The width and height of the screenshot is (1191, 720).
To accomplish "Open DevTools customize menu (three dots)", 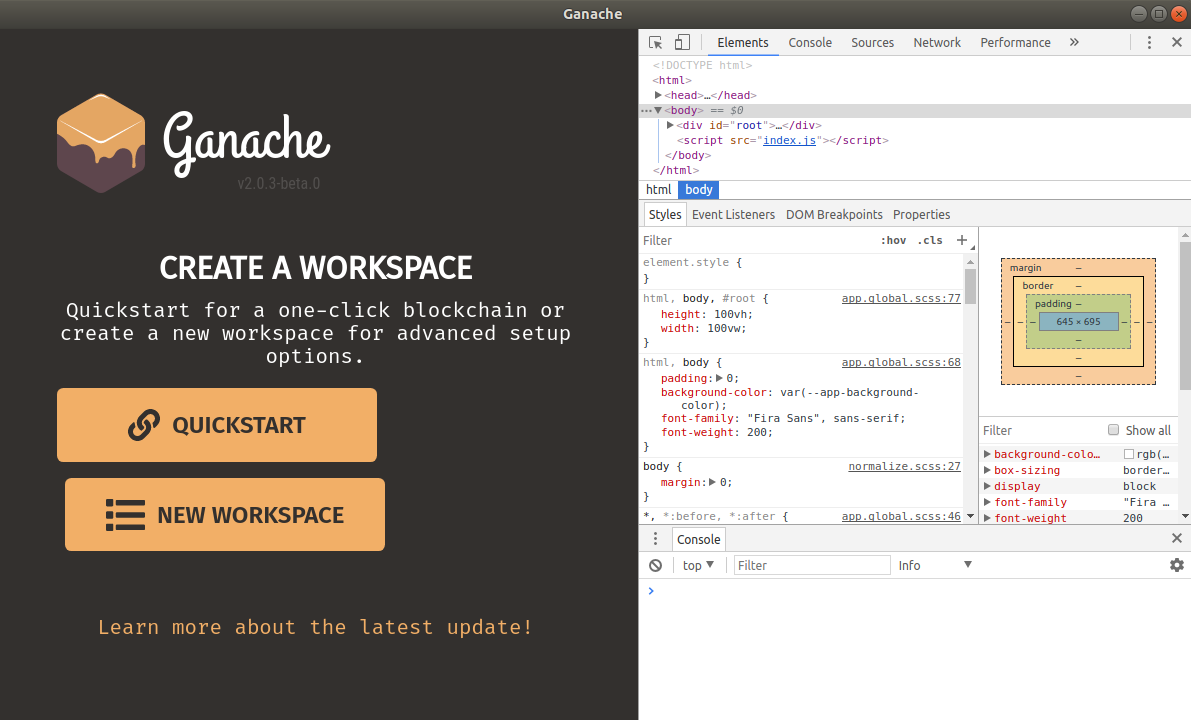I will point(1149,43).
